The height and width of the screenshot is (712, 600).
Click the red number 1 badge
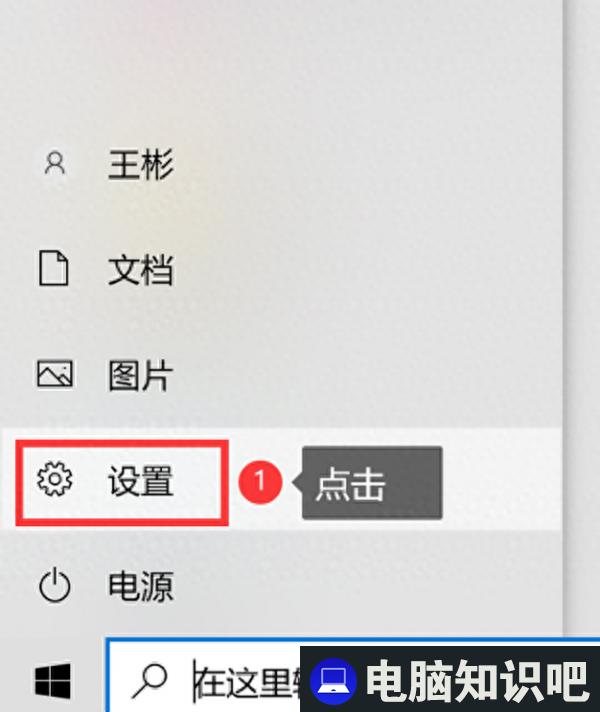[x=260, y=481]
